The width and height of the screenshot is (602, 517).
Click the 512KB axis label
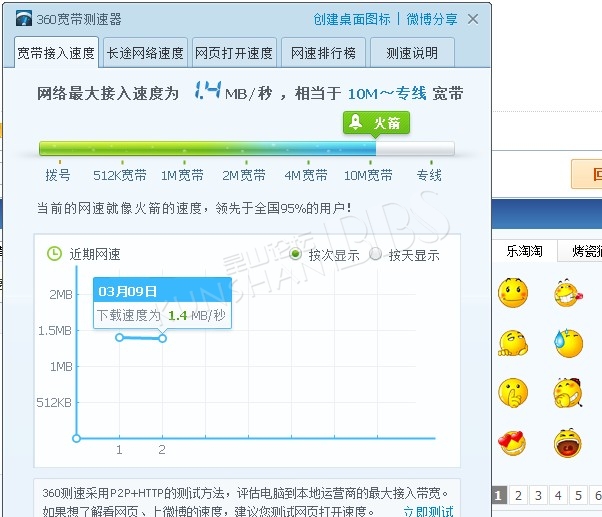point(54,402)
